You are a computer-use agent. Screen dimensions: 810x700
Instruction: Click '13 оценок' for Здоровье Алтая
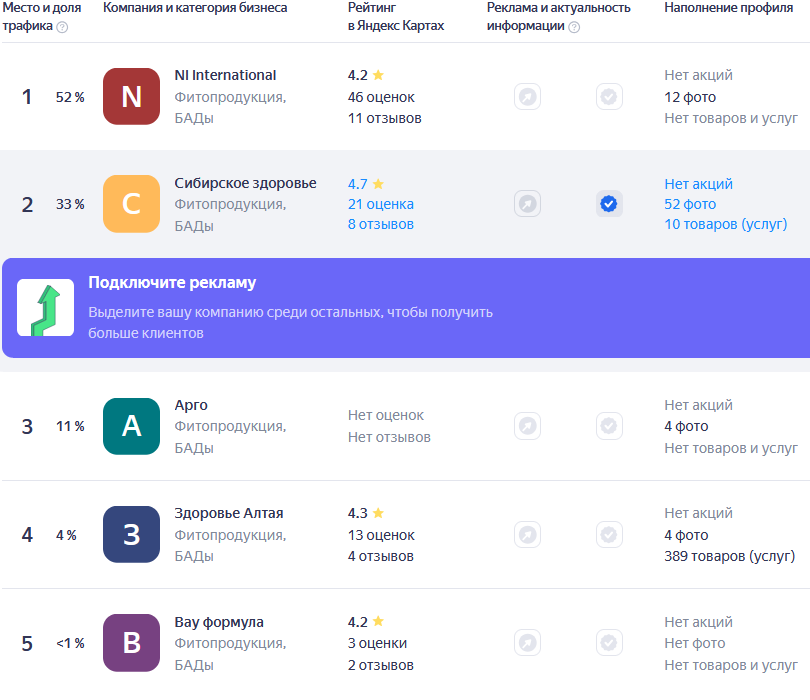[381, 535]
